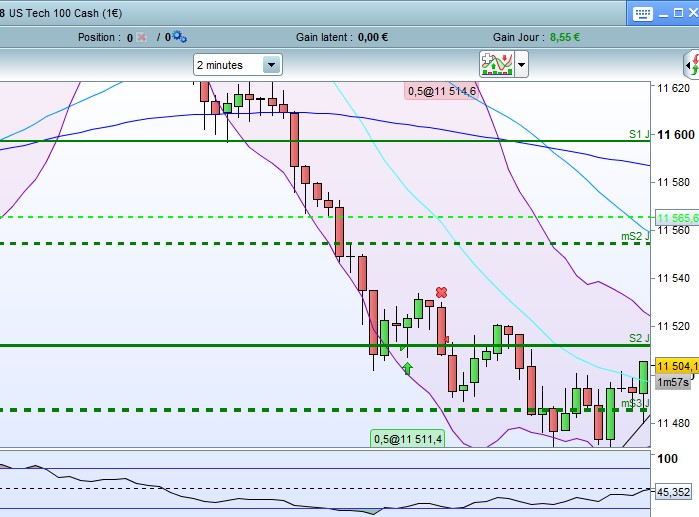Image resolution: width=699 pixels, height=517 pixels.
Task: Click the red cross exit marker on chart
Action: [x=441, y=292]
